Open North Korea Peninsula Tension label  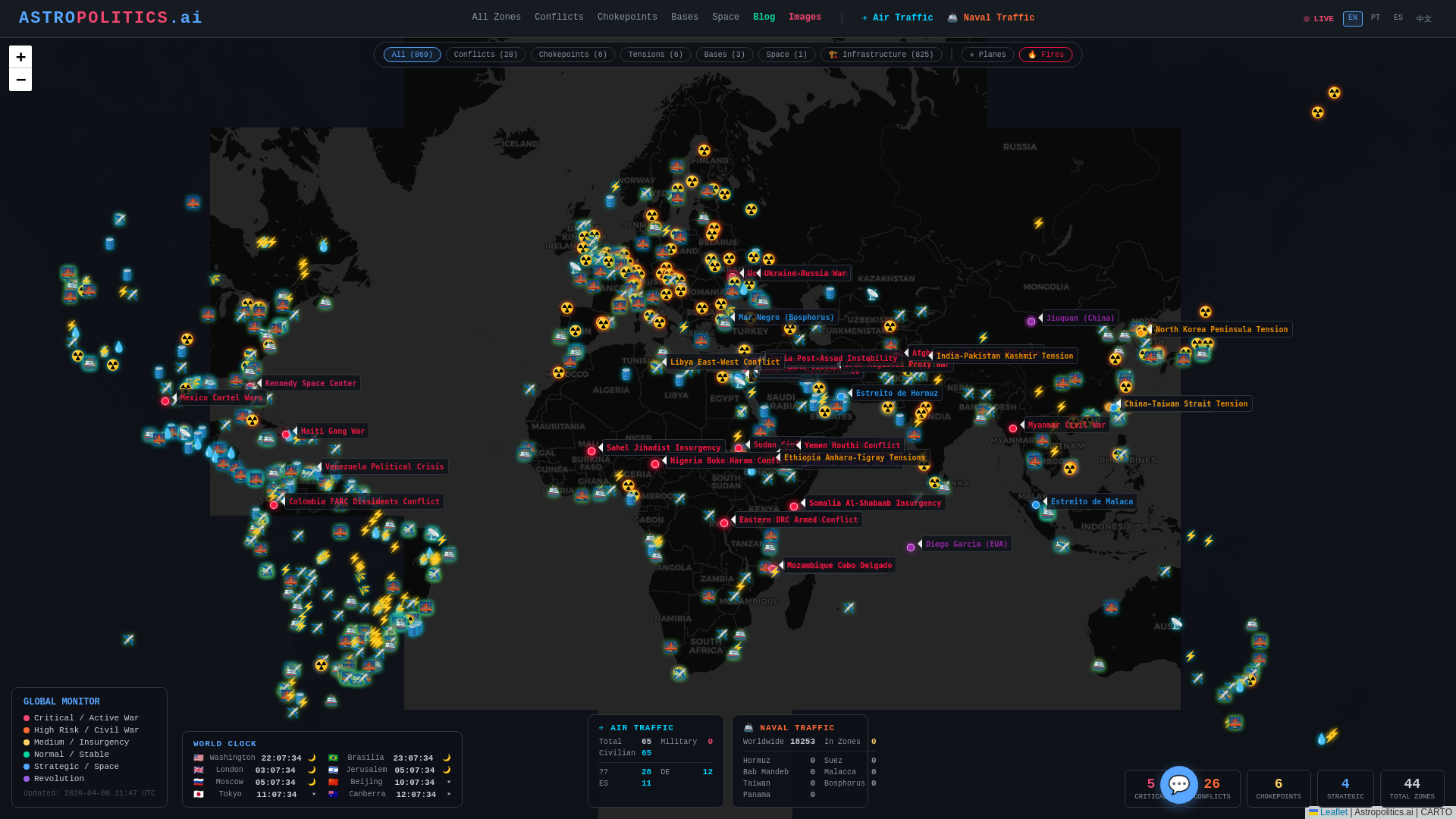(x=1221, y=329)
